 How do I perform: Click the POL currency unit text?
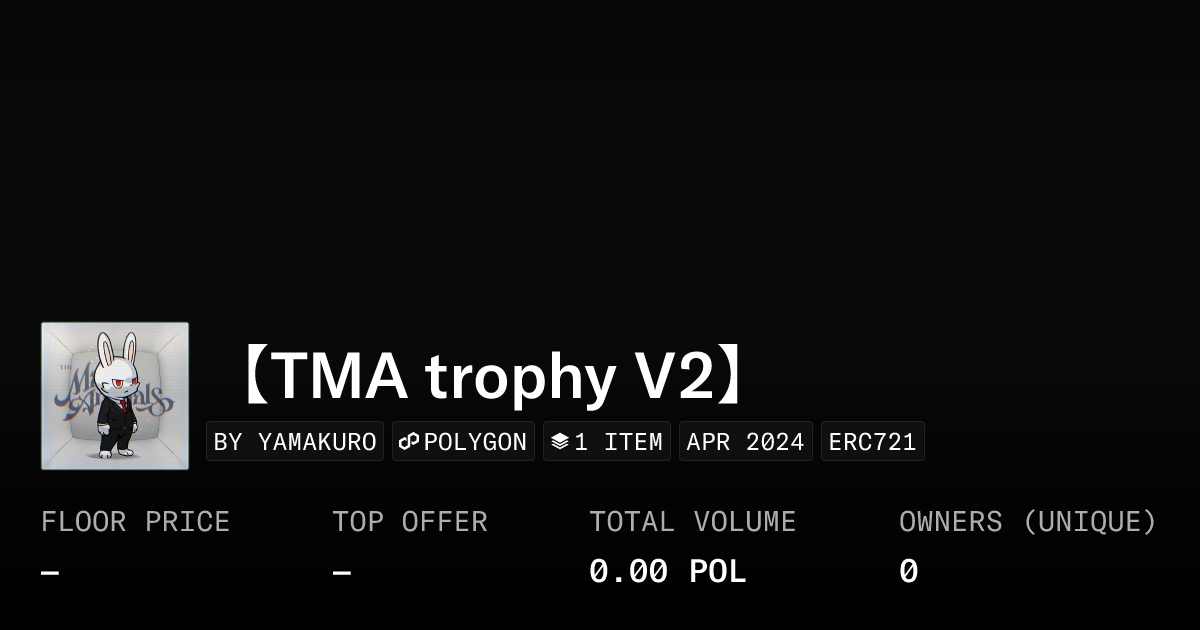(717, 572)
